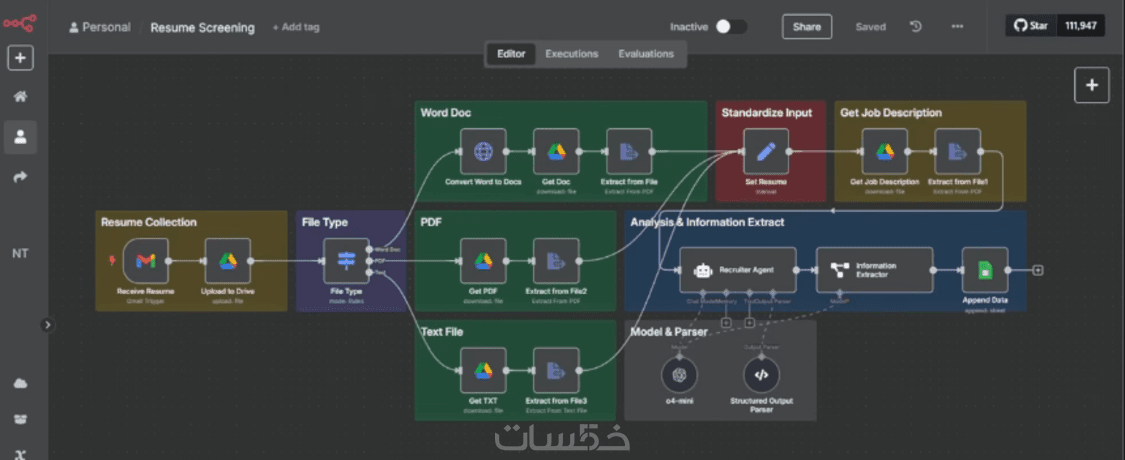This screenshot has height=460, width=1125.
Task: Click the Add tag link
Action: pyautogui.click(x=296, y=27)
